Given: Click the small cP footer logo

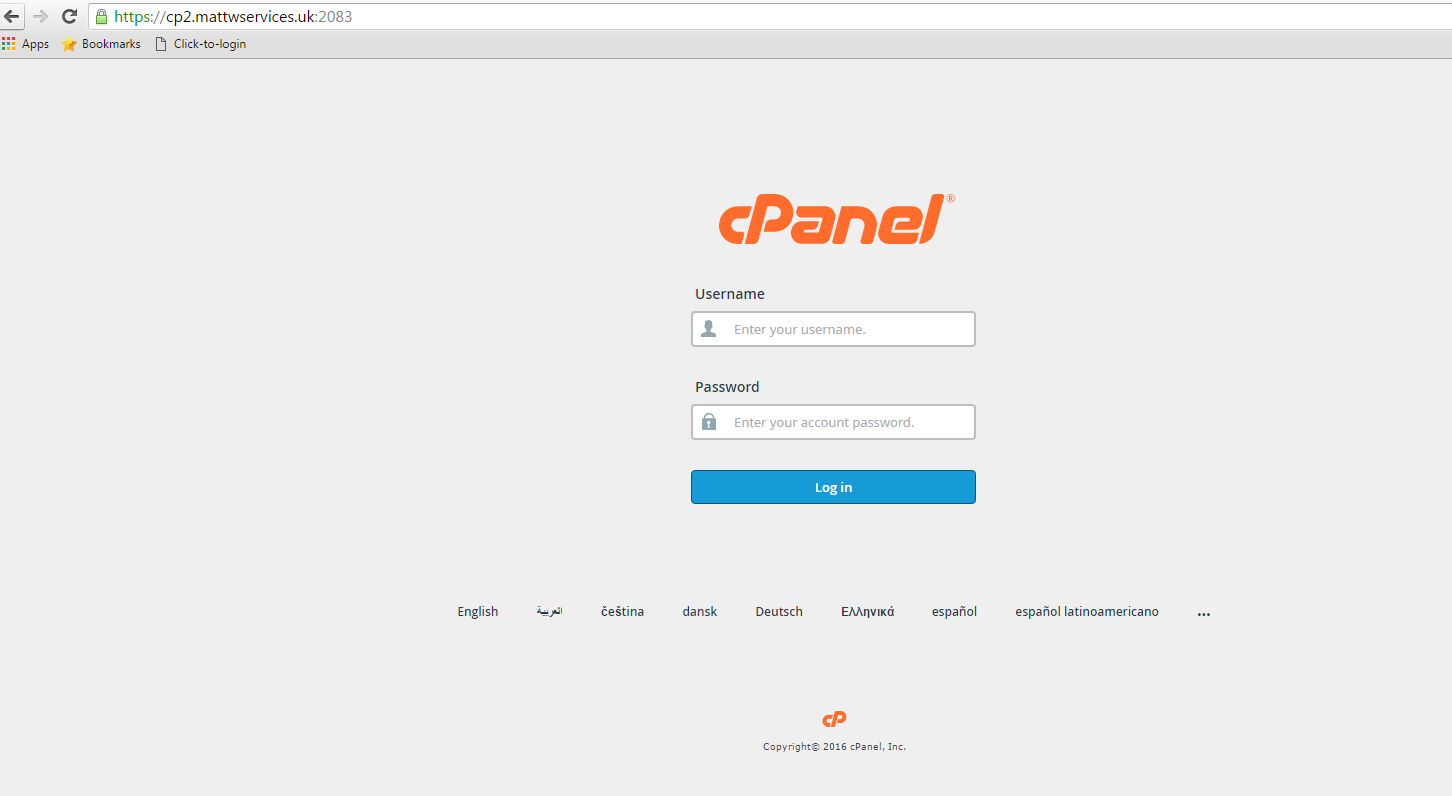Looking at the screenshot, I should pos(834,719).
